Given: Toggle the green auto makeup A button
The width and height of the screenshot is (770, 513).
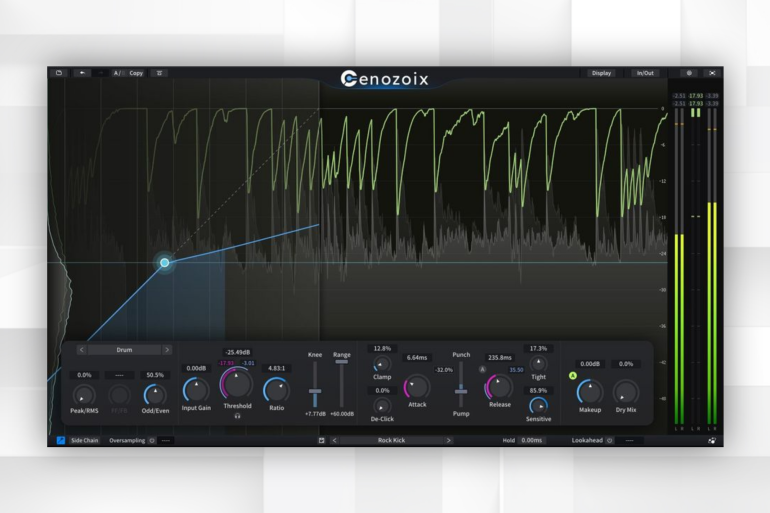Looking at the screenshot, I should (x=573, y=376).
